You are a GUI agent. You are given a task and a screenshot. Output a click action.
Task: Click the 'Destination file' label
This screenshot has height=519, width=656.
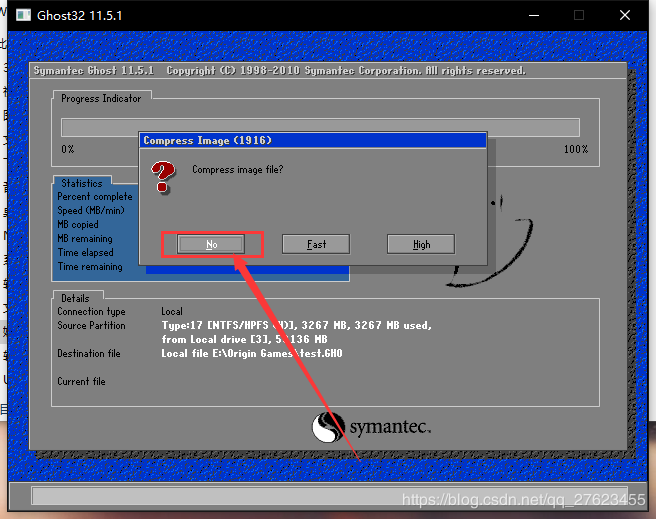[x=89, y=353]
